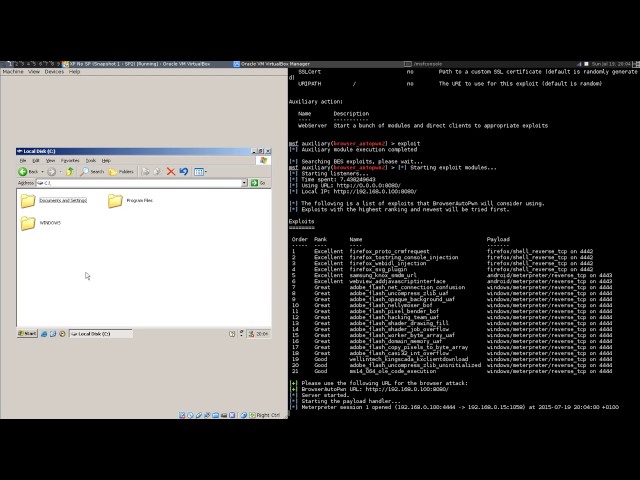Launch Internet Explorer from Quick Launch
Viewport: 640px width, 480px height.
(44, 334)
